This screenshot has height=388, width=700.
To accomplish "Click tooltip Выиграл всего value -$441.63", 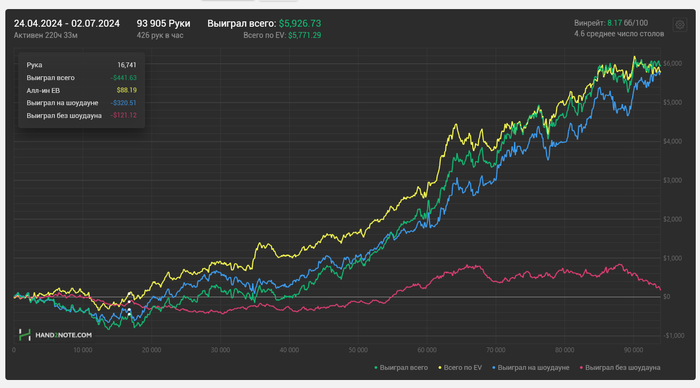I will (x=124, y=78).
